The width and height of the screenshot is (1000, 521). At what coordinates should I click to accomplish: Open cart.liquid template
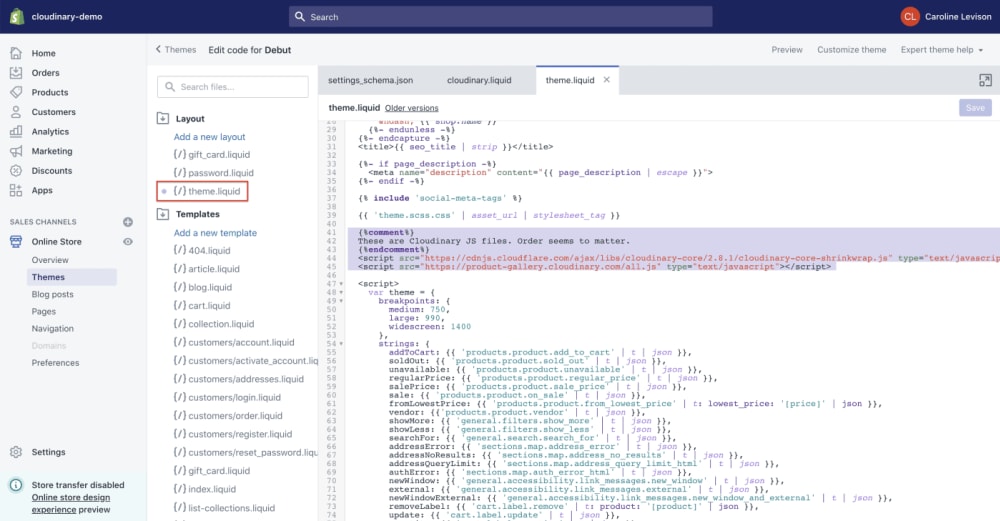tap(202, 306)
